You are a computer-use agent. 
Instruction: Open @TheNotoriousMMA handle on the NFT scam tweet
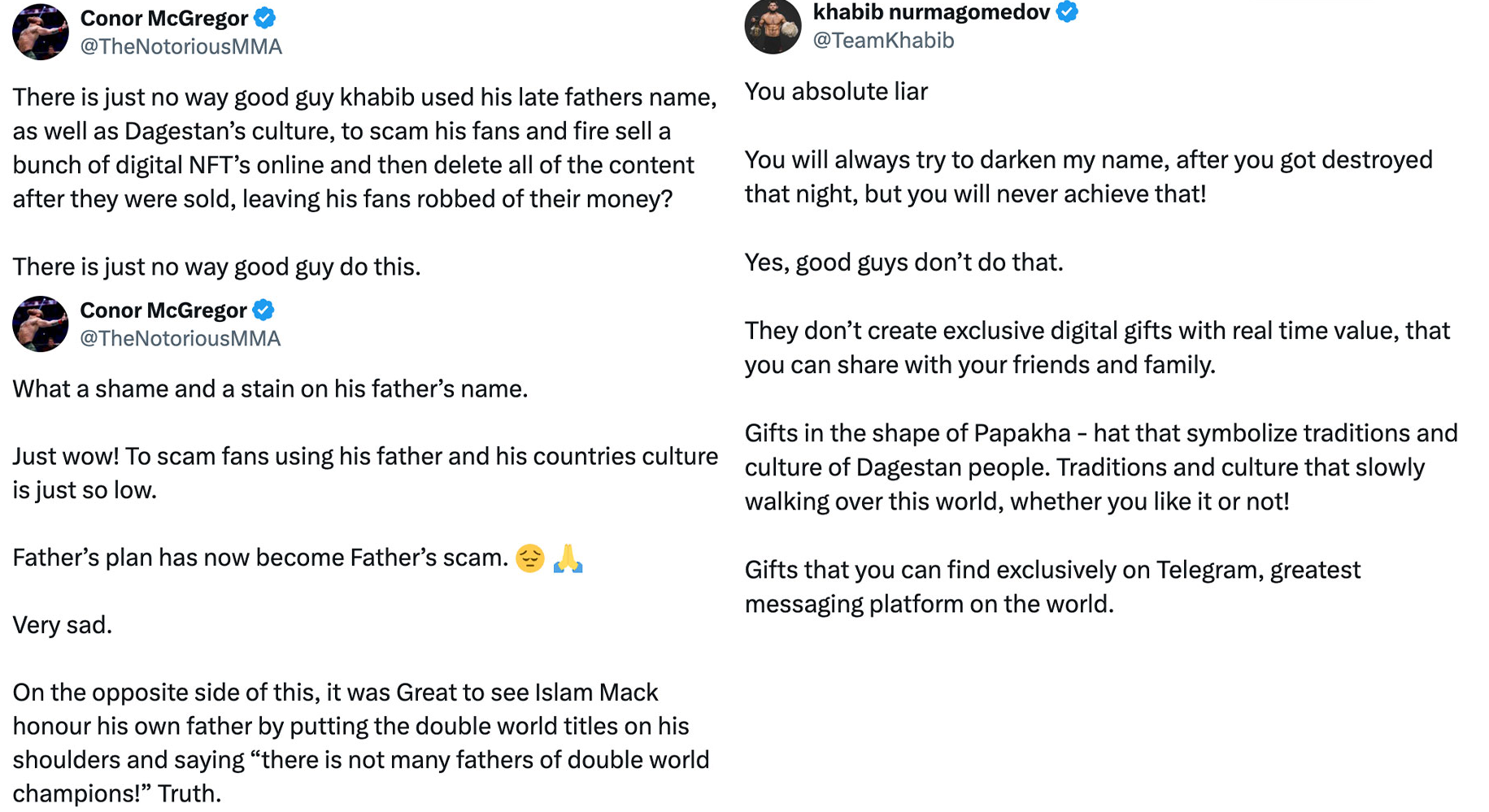click(x=181, y=46)
